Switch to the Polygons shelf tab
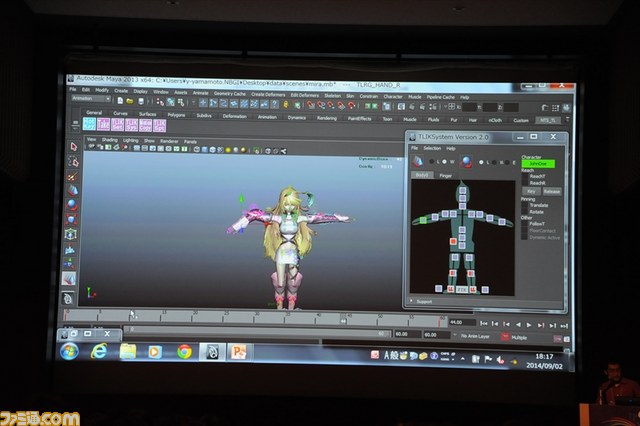 click(x=176, y=115)
